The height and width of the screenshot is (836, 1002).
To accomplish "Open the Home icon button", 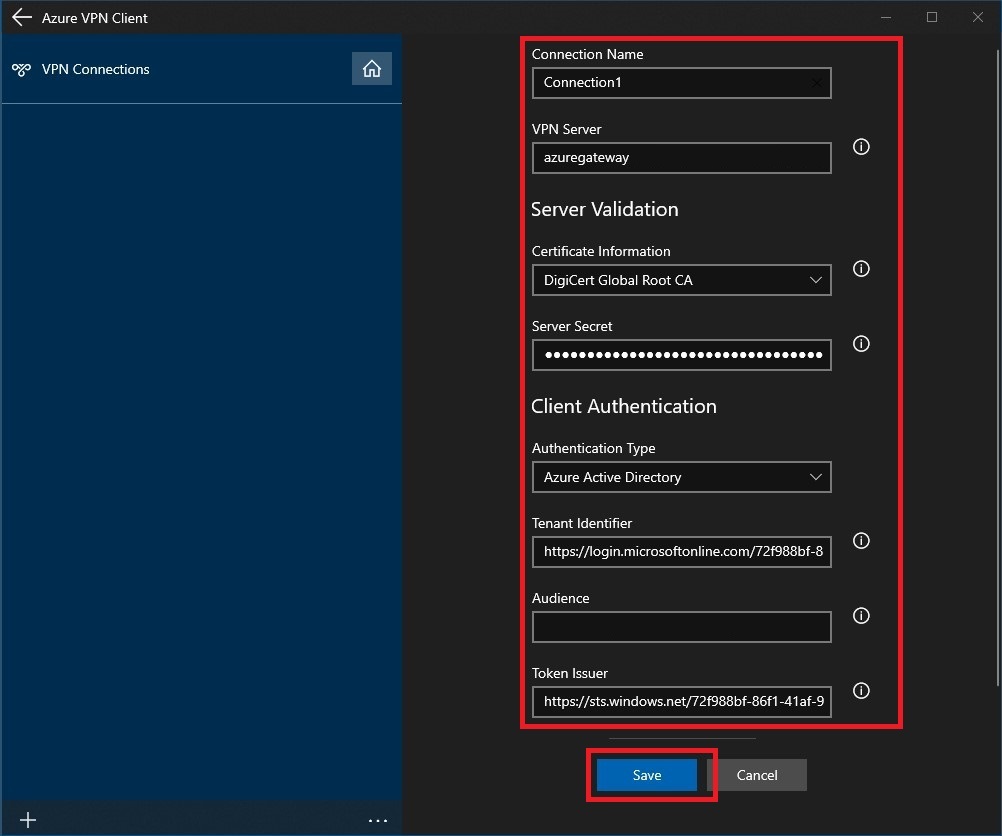I will [372, 68].
